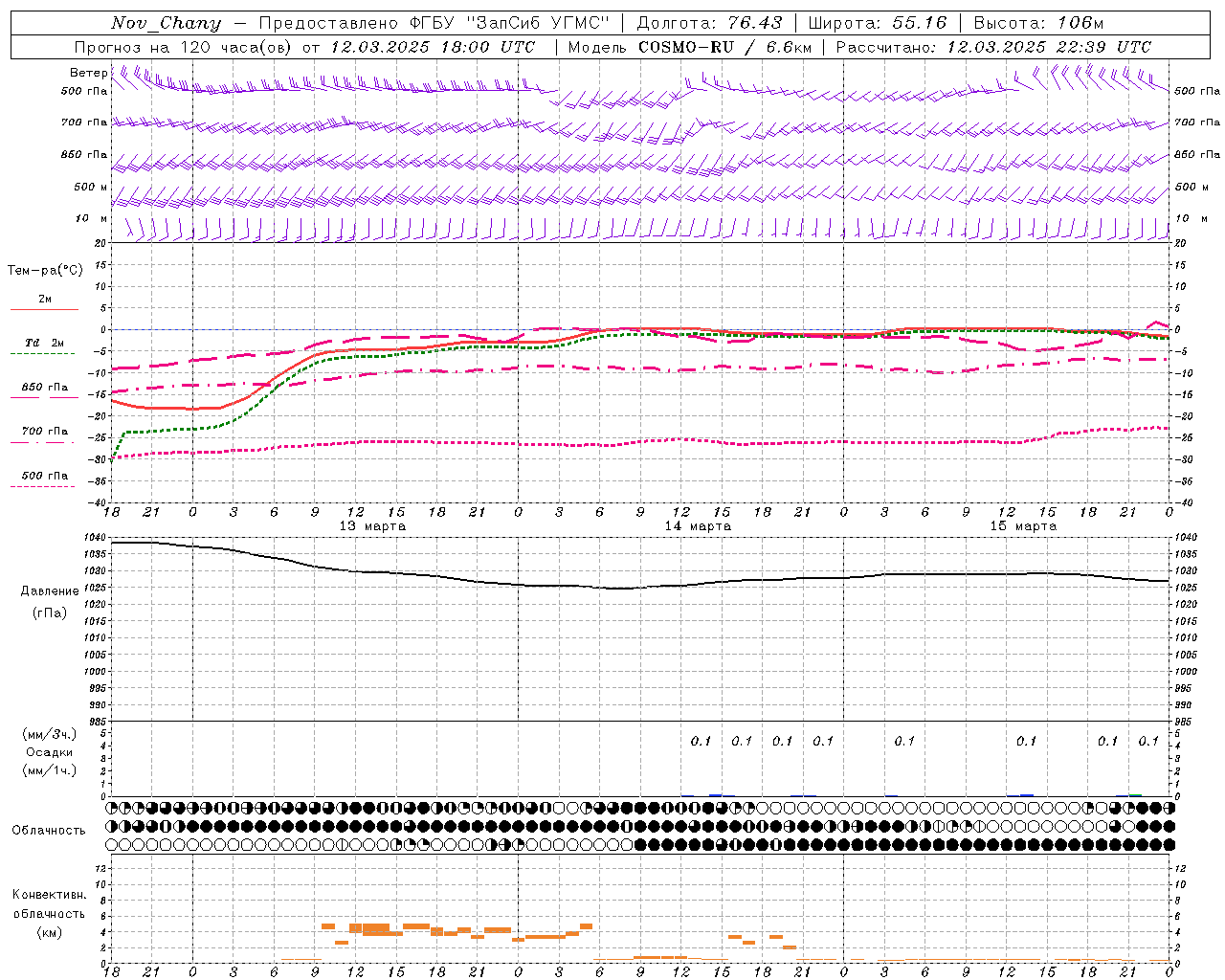Click the 'Ветер' wind panel label
The image size is (1225, 980).
point(88,73)
